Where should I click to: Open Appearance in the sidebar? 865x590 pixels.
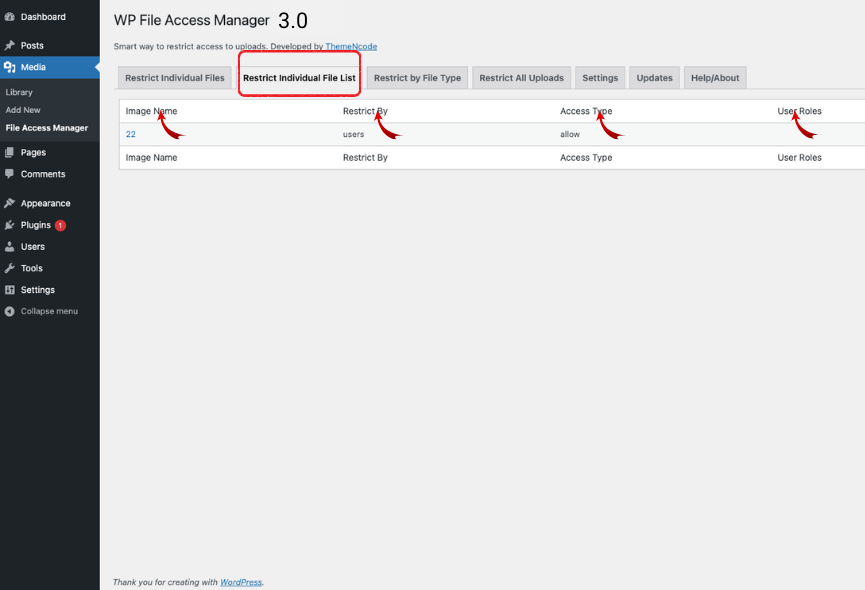click(46, 203)
